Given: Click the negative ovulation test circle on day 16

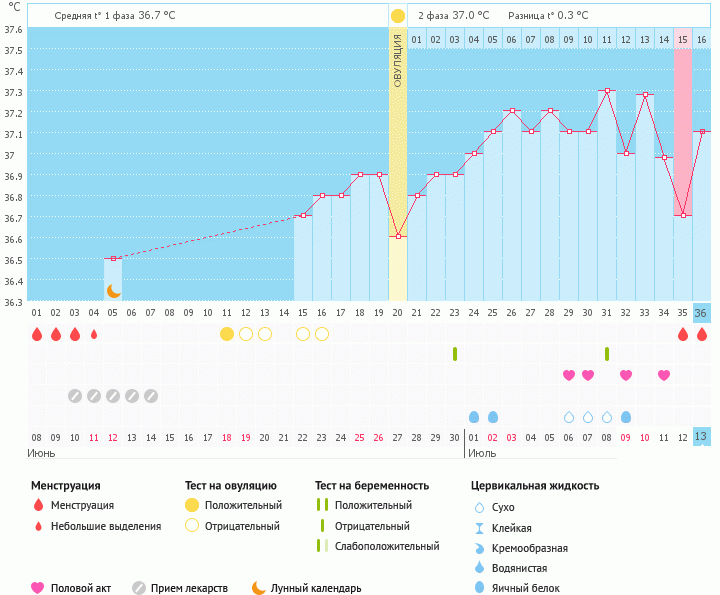Looking at the screenshot, I should 322,334.
